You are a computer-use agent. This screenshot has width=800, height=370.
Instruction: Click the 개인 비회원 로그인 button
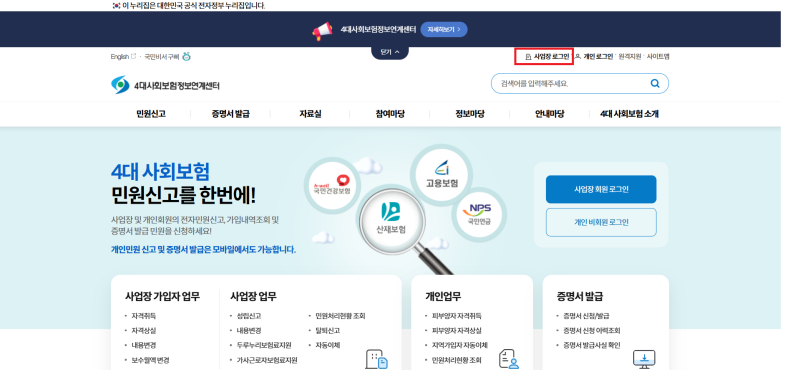coord(601,223)
